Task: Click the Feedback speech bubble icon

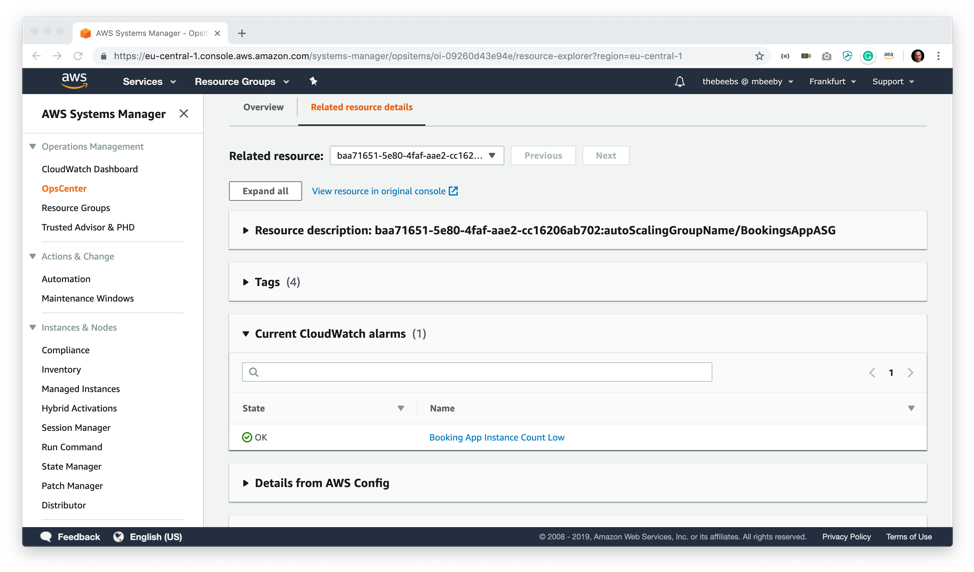Action: (x=46, y=537)
